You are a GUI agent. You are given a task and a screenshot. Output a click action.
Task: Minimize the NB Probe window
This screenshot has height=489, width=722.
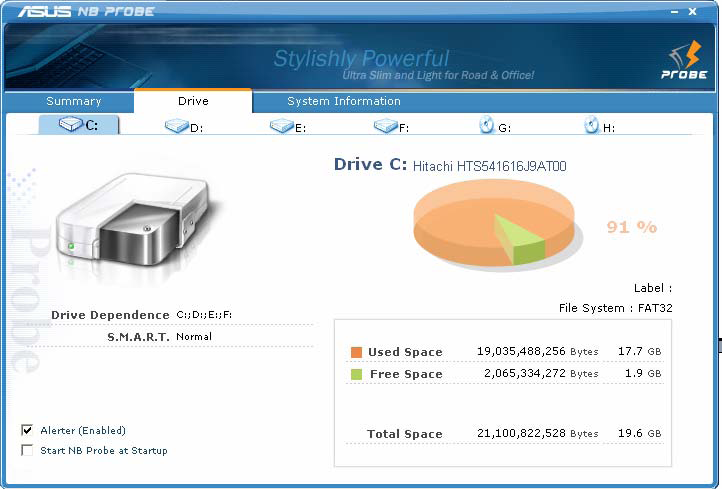(x=675, y=12)
